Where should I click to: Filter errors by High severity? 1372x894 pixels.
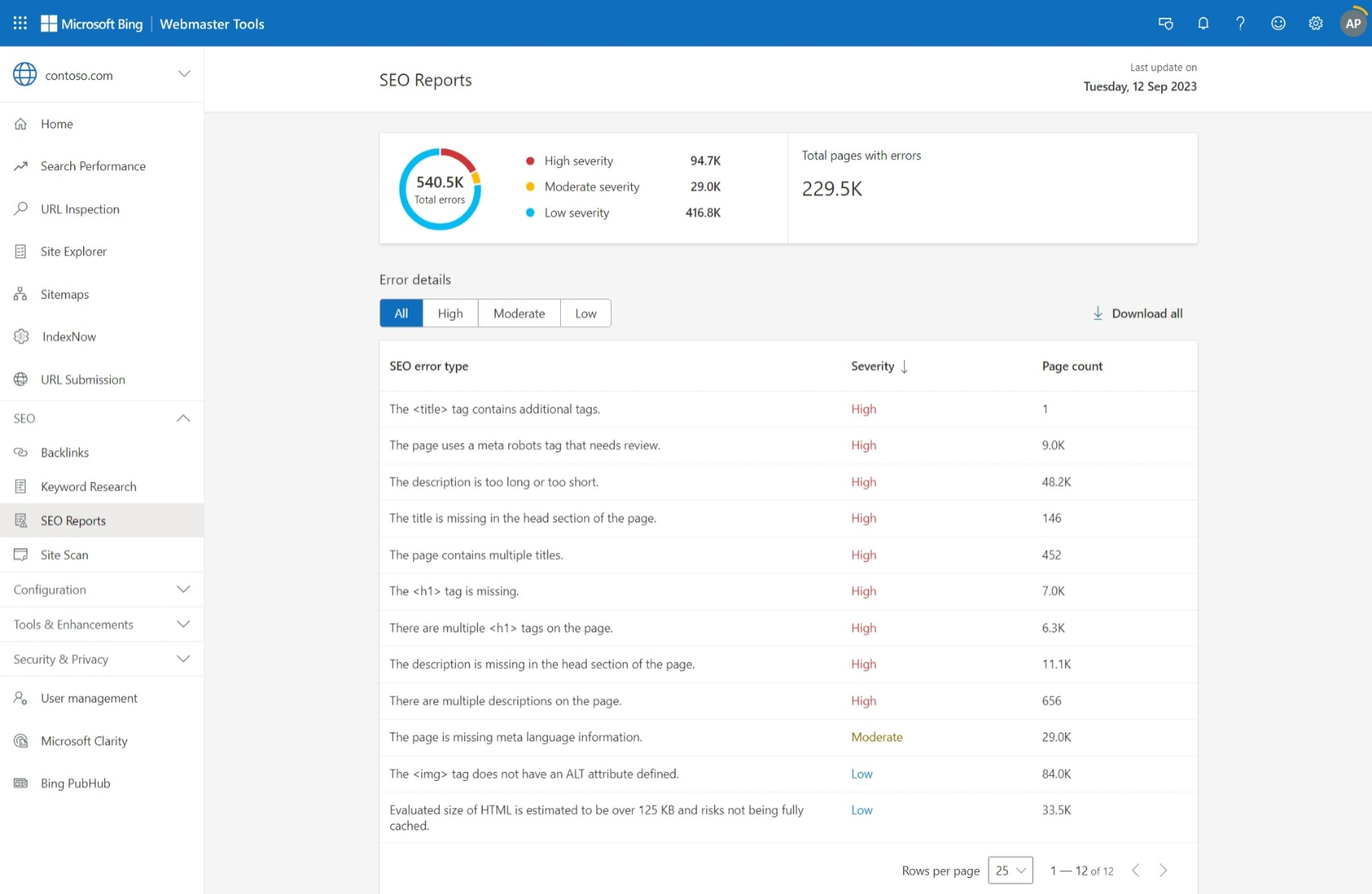450,314
